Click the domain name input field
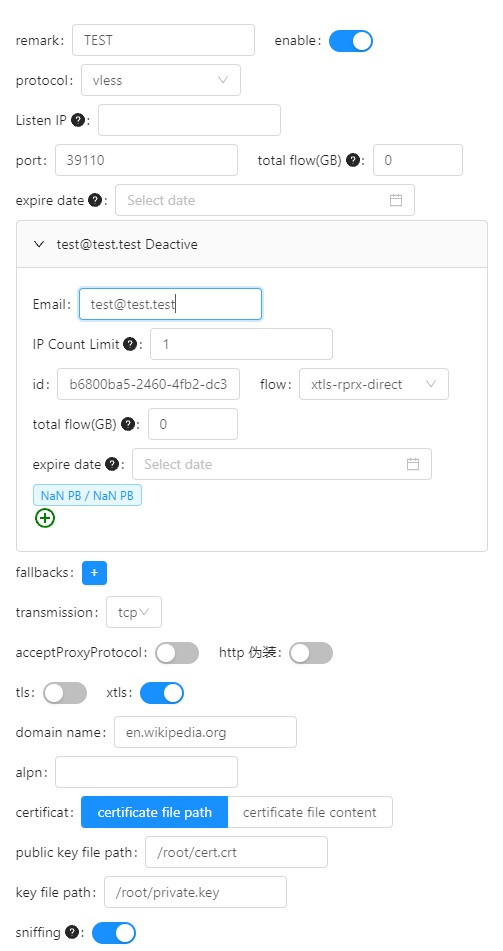The image size is (503, 951). pyautogui.click(x=205, y=732)
